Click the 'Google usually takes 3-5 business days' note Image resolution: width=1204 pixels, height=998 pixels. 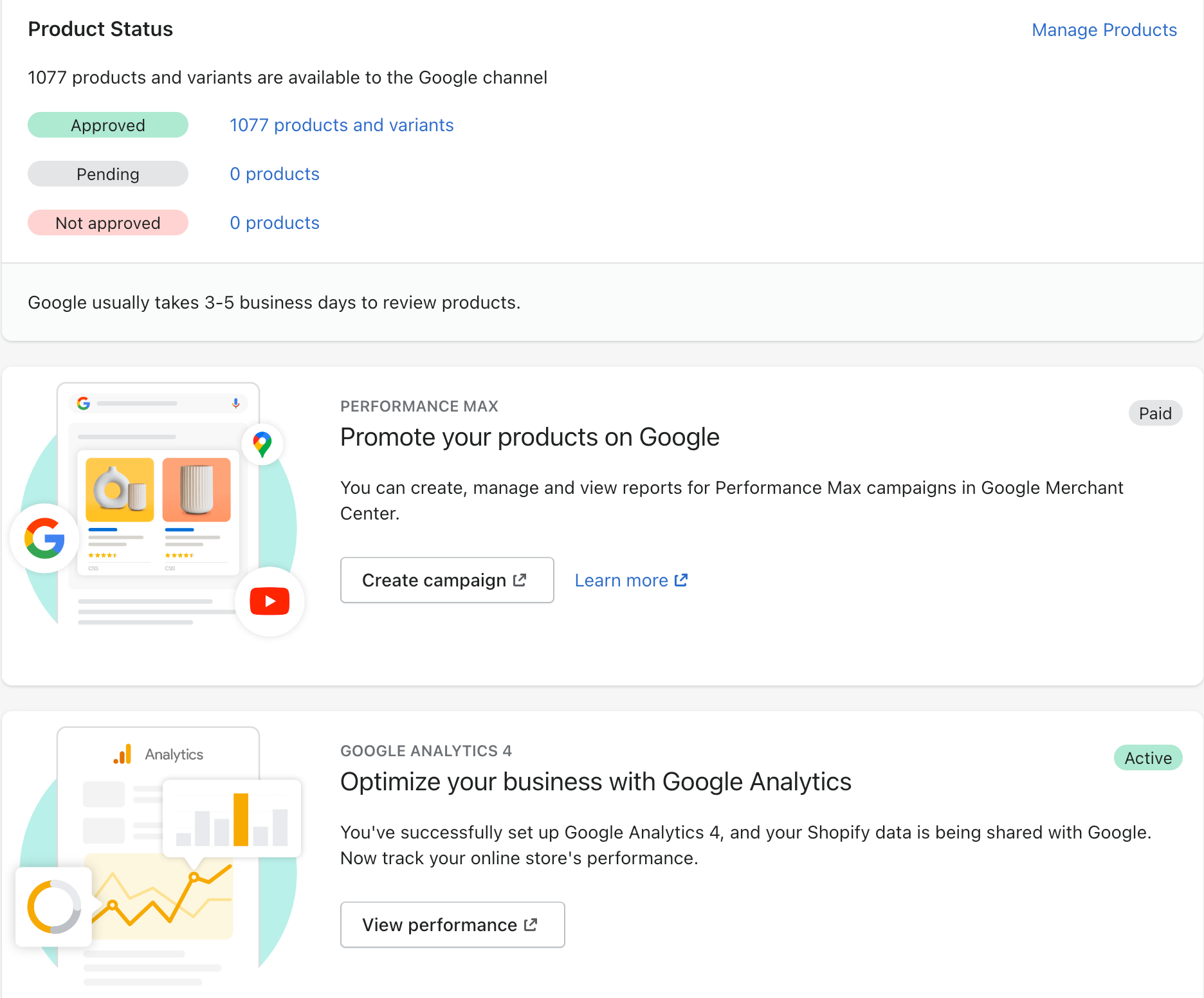click(274, 302)
